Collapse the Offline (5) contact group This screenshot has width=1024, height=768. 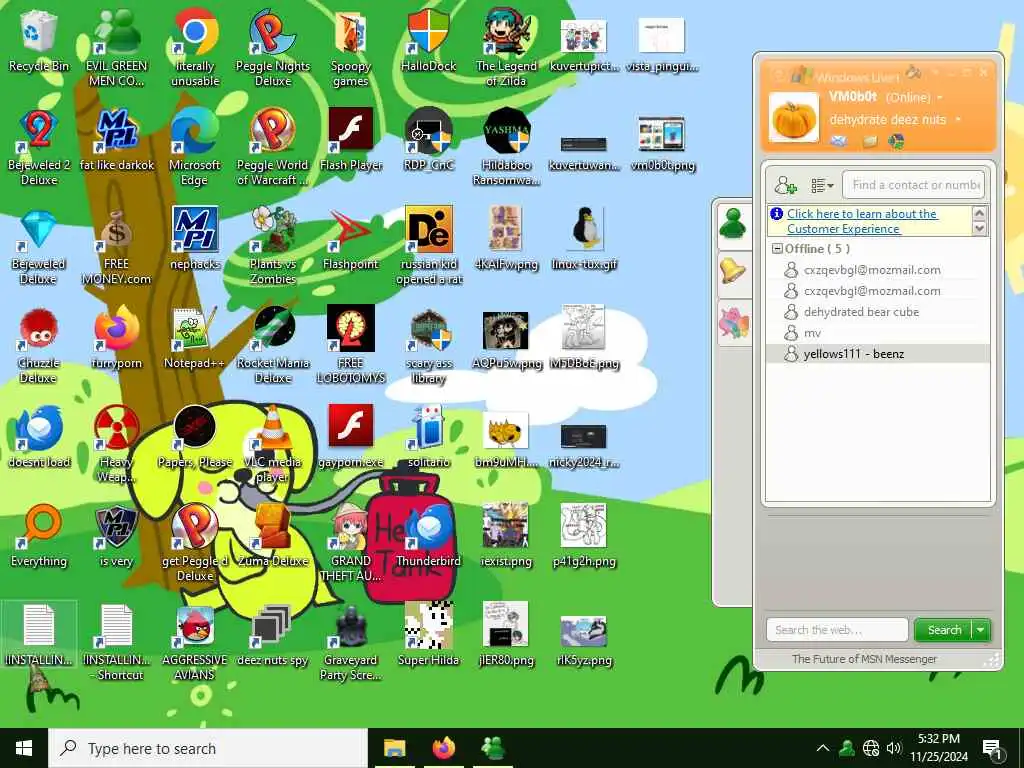pyautogui.click(x=777, y=249)
